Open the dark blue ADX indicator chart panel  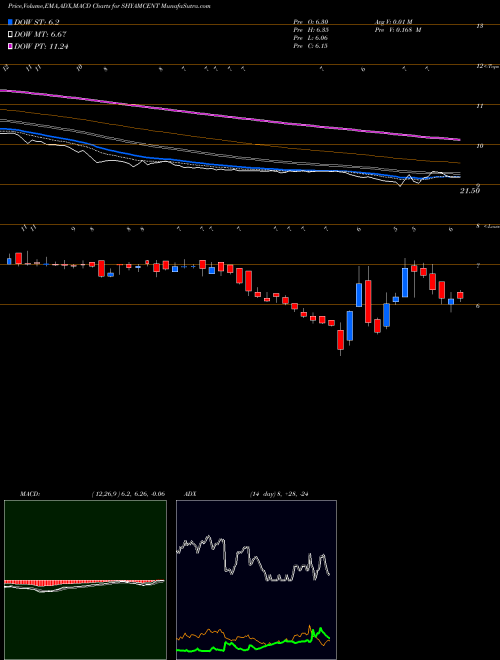(256, 580)
